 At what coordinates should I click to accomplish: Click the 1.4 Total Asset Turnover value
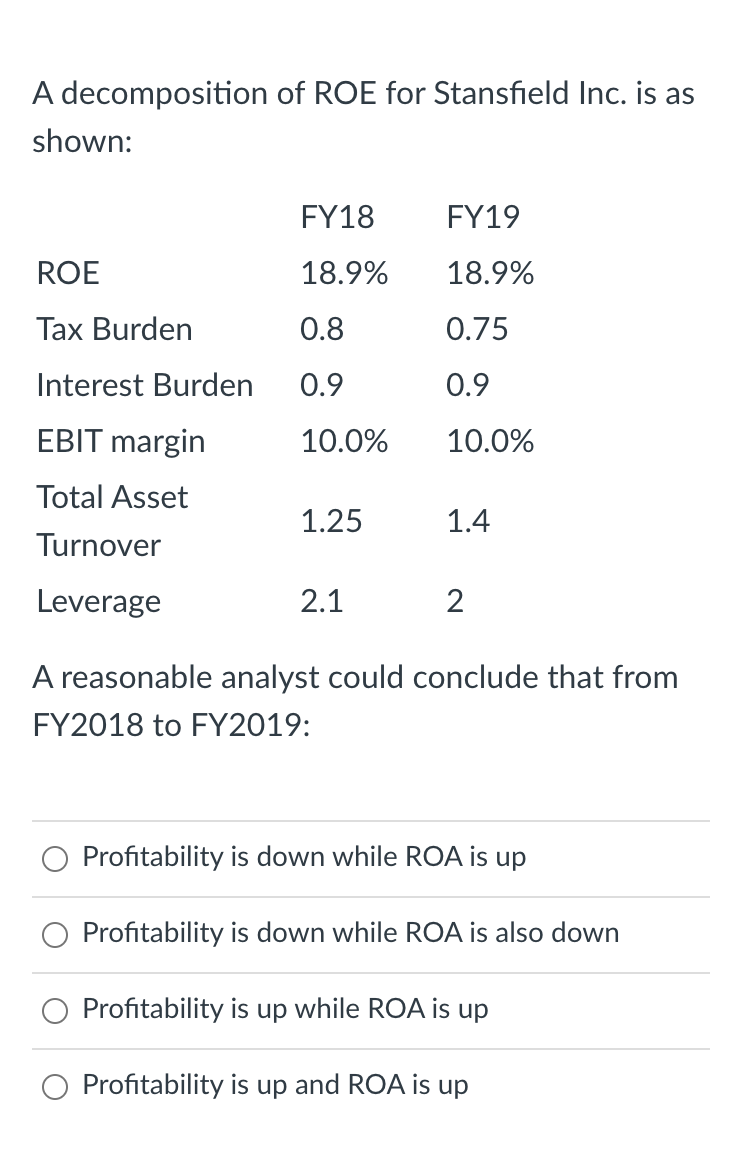coord(468,520)
